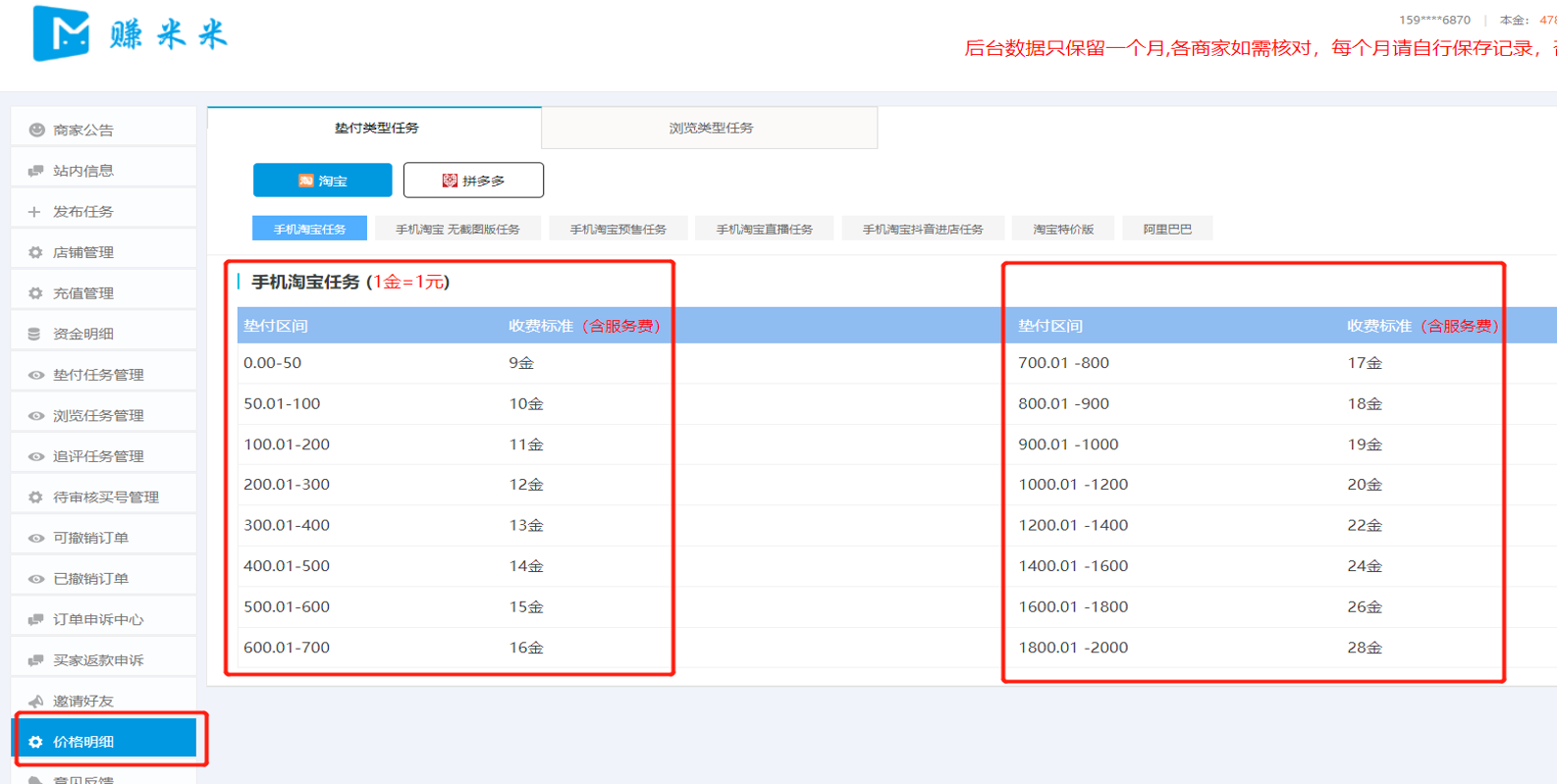This screenshot has height=784, width=1557.
Task: Click the chat icon beside 站内信息
Action: pos(35,171)
